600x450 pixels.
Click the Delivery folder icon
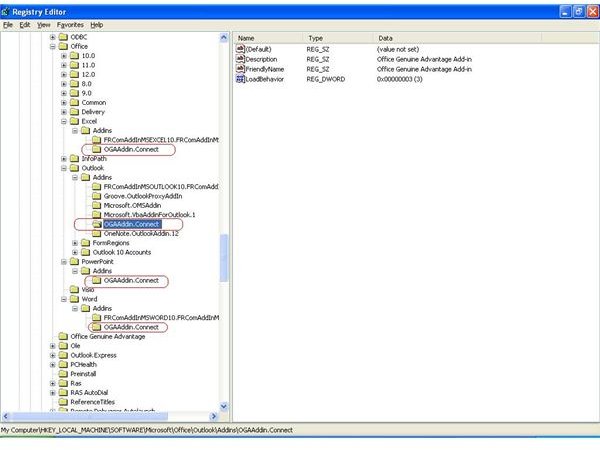tap(74, 112)
